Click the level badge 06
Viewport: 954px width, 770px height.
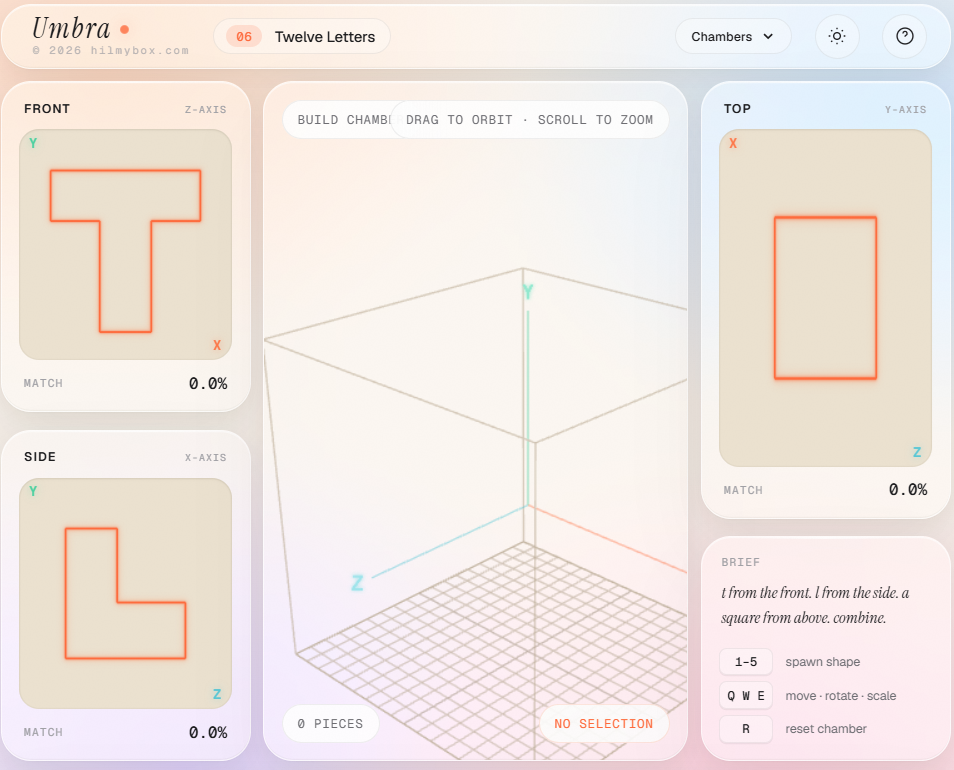244,36
